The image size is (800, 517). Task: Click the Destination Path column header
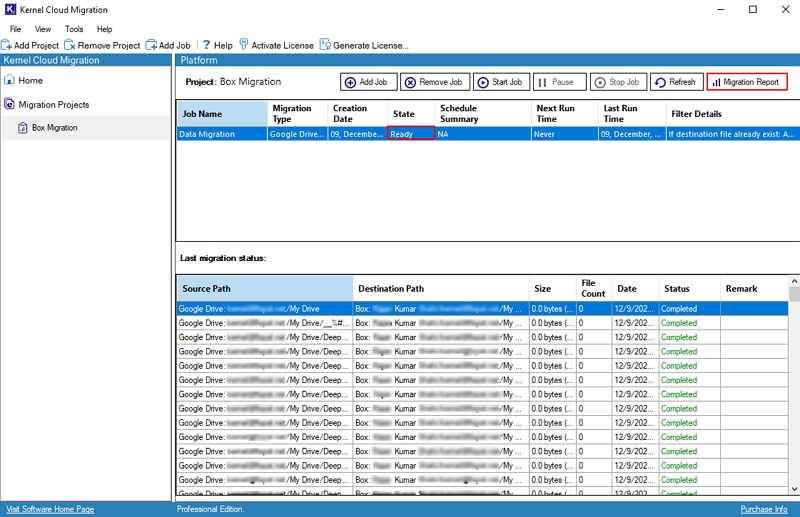coord(441,288)
